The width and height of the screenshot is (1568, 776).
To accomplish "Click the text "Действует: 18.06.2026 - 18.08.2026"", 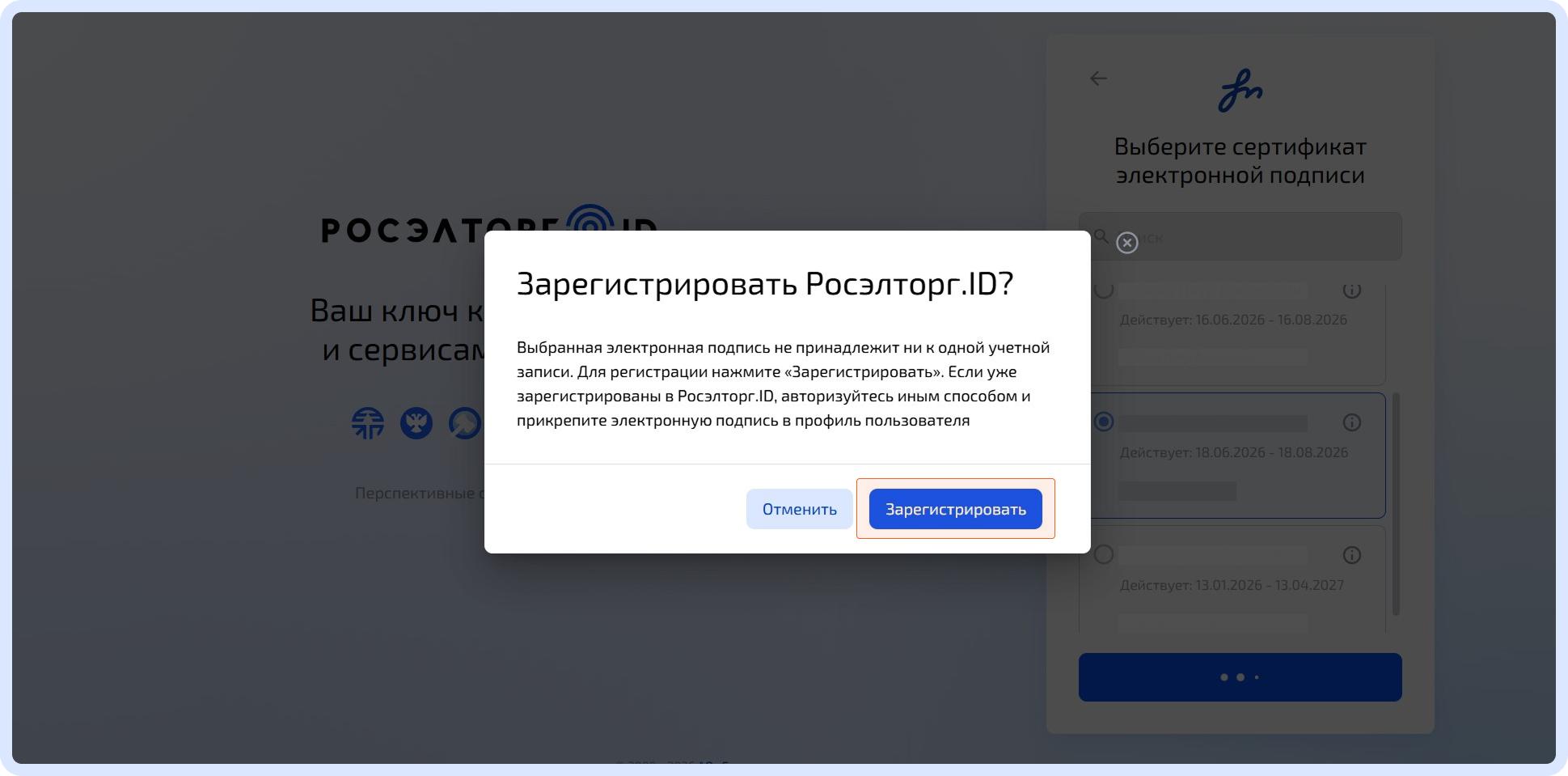I will click(1234, 452).
